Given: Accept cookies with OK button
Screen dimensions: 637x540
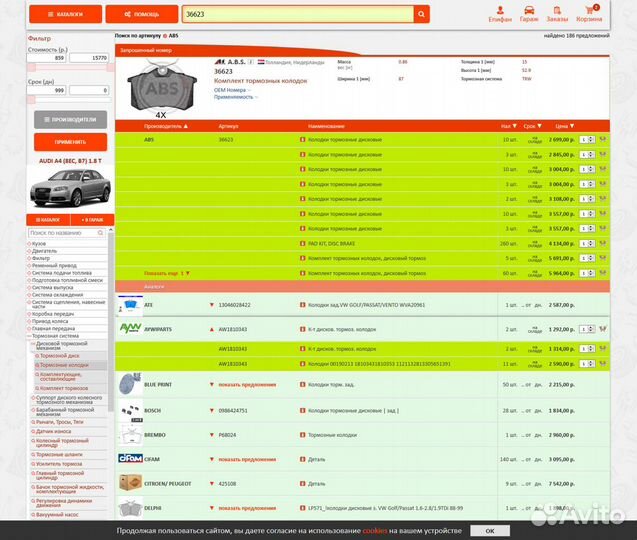Looking at the screenshot, I should (490, 531).
